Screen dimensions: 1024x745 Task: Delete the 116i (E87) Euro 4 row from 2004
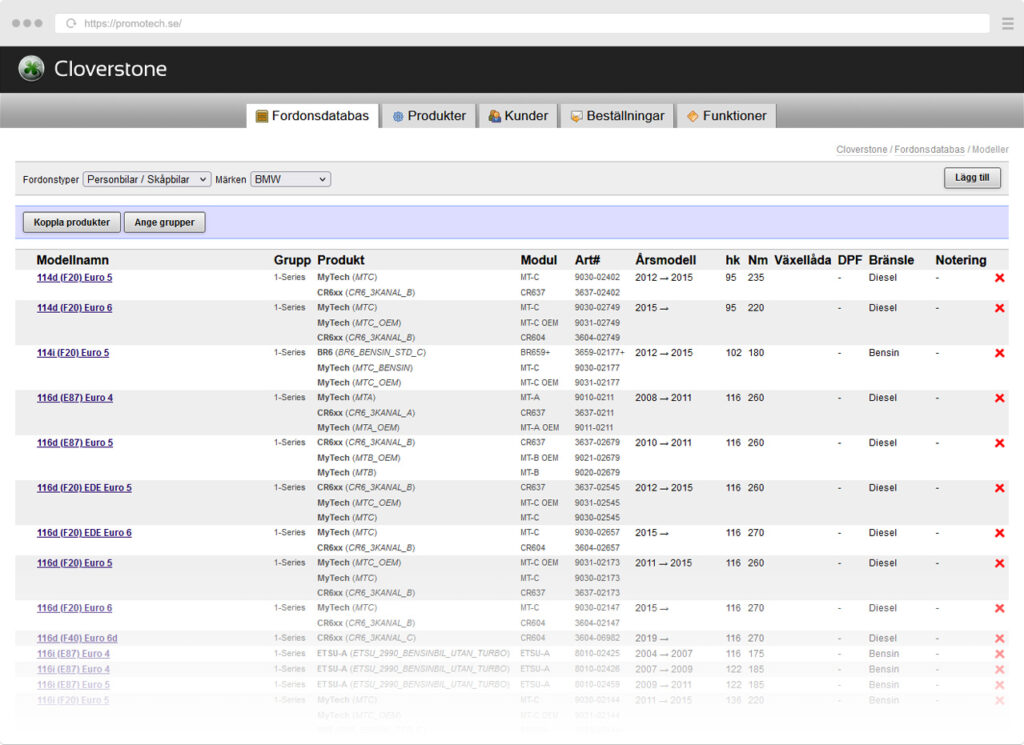pos(999,654)
